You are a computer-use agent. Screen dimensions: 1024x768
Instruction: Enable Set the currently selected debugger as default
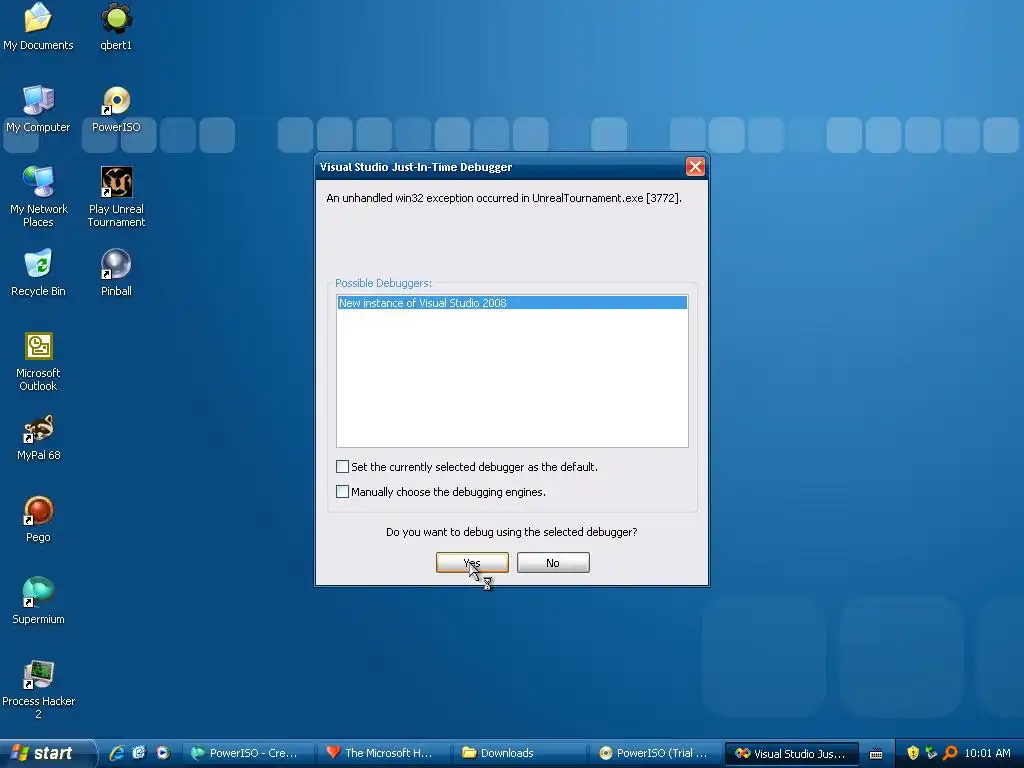pyautogui.click(x=342, y=466)
